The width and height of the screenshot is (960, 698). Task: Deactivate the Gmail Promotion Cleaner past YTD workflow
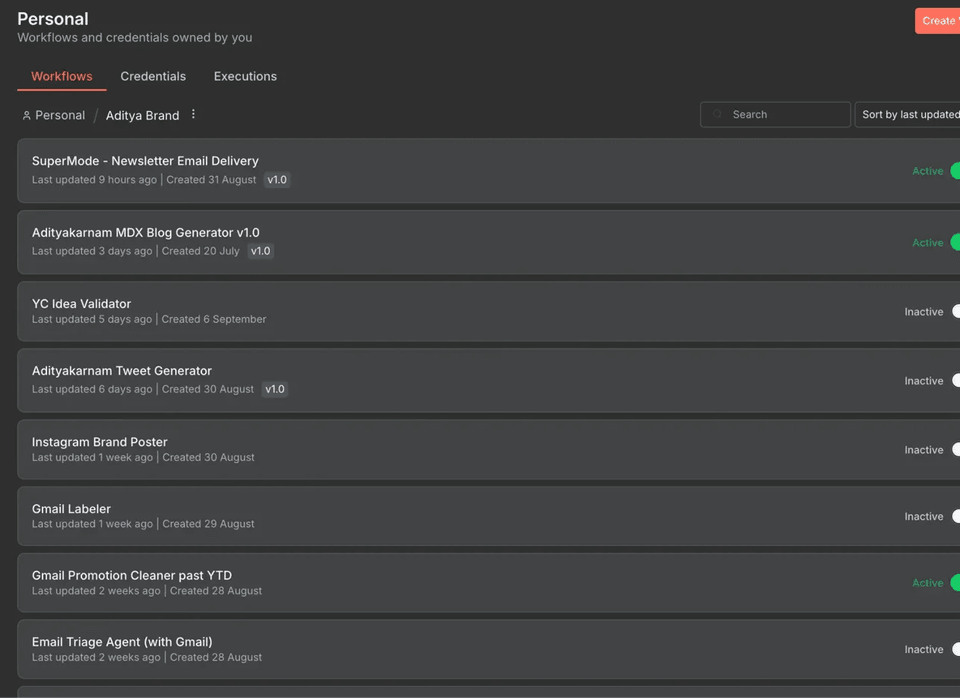point(956,583)
